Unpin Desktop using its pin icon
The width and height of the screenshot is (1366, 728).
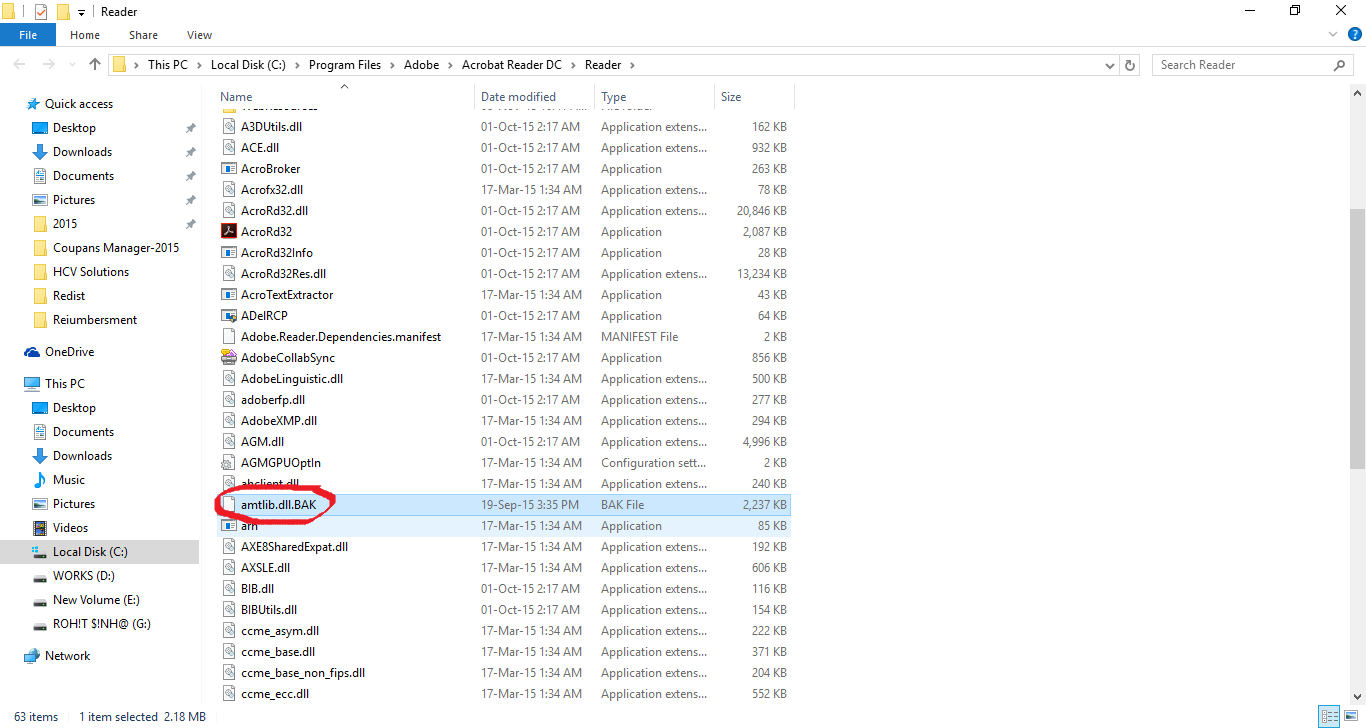[x=190, y=128]
